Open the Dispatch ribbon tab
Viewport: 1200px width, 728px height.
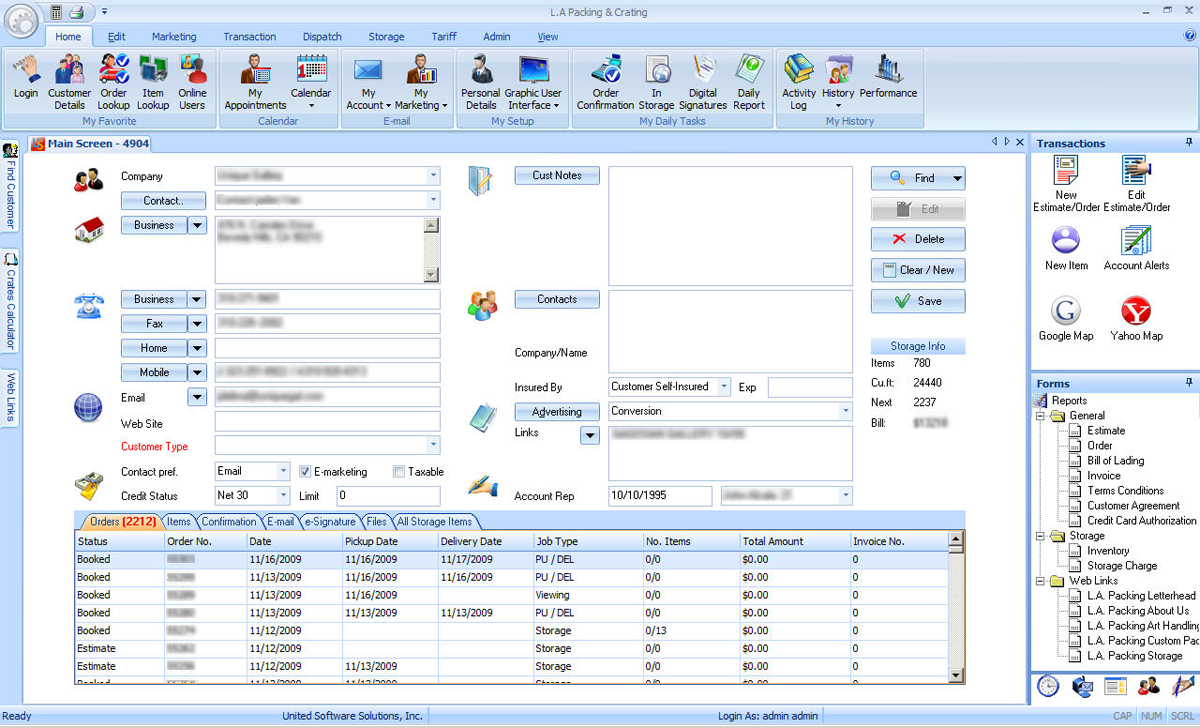coord(322,37)
